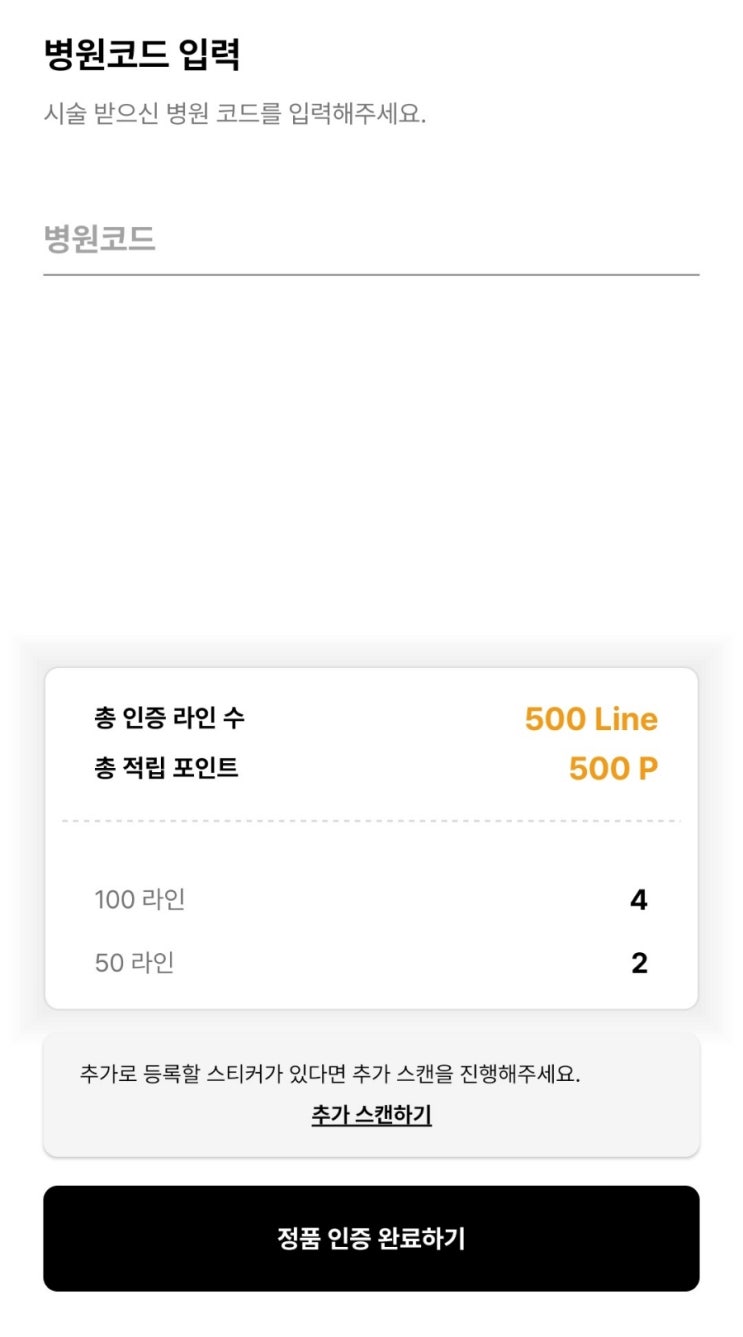Select the 50 라인 row label

pyautogui.click(x=135, y=963)
